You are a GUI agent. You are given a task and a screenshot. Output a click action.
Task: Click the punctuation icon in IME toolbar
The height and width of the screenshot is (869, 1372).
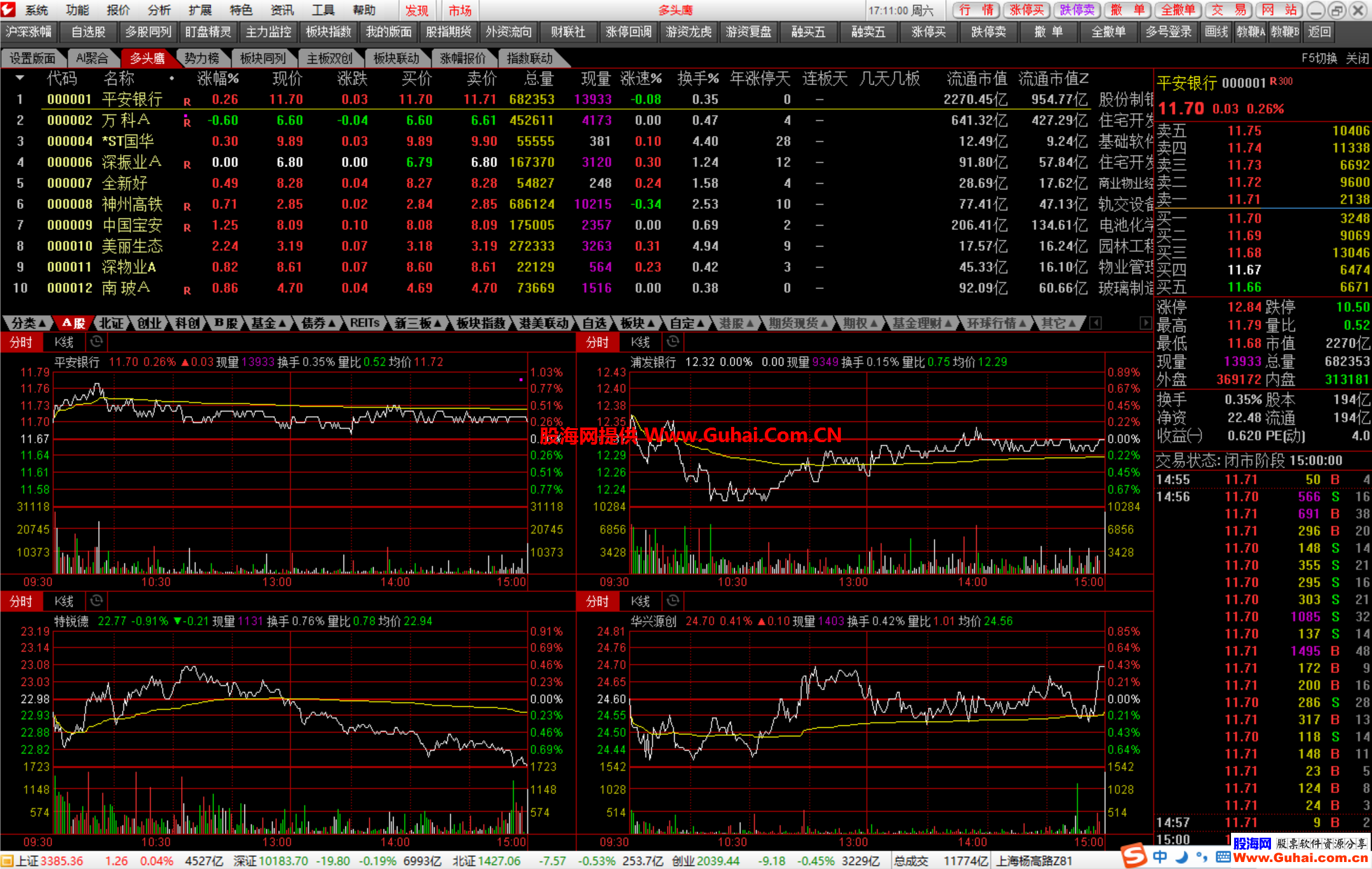click(1202, 857)
